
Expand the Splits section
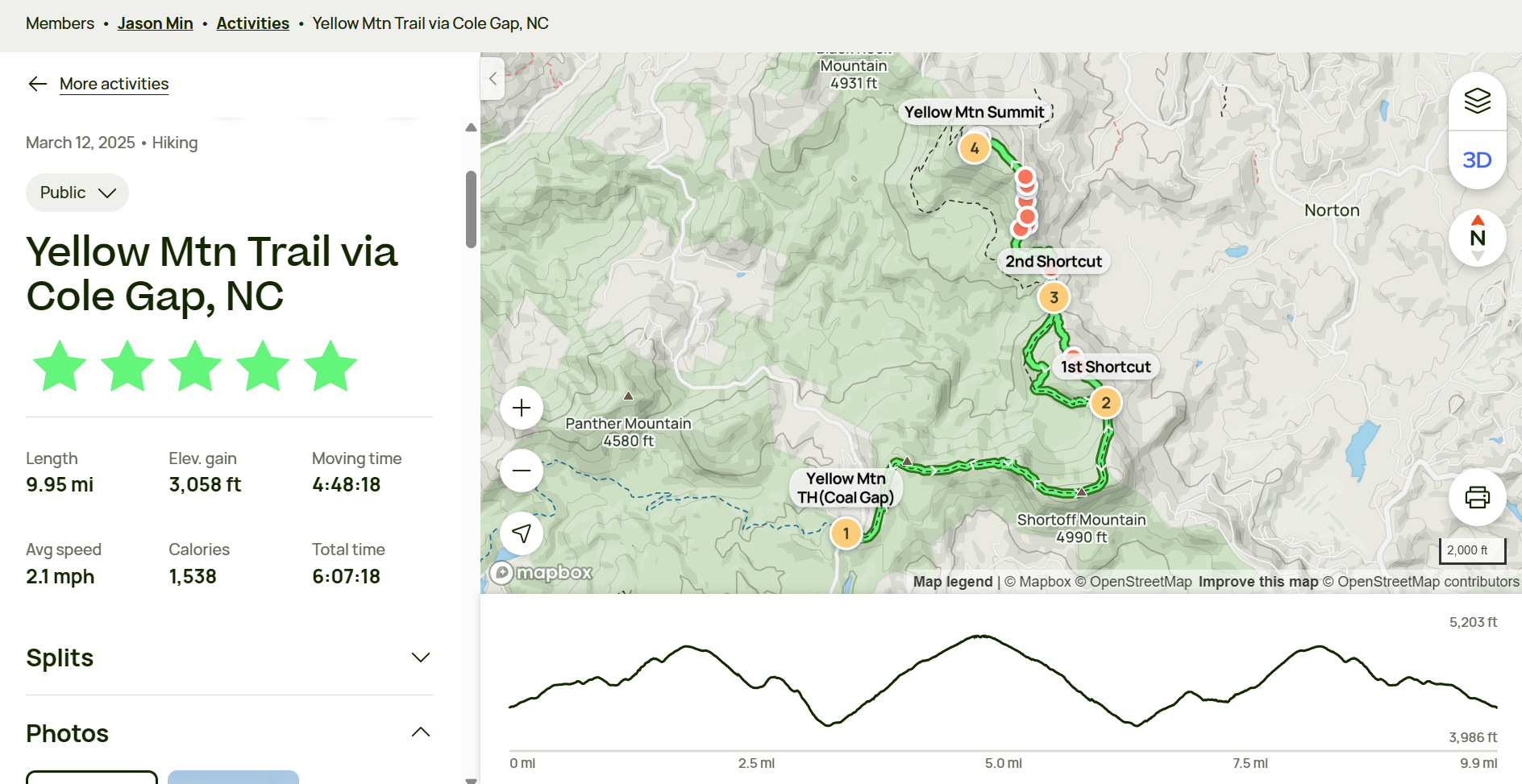(x=229, y=657)
